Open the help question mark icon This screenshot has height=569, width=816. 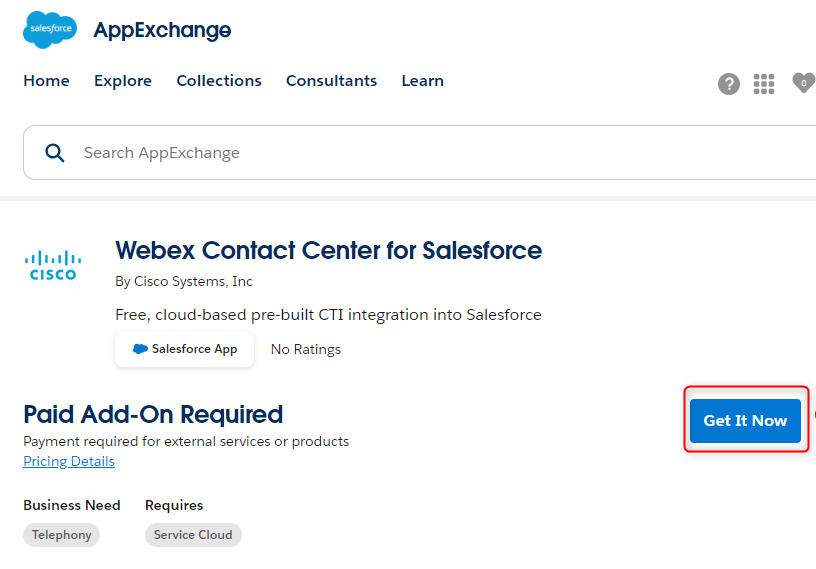(729, 84)
